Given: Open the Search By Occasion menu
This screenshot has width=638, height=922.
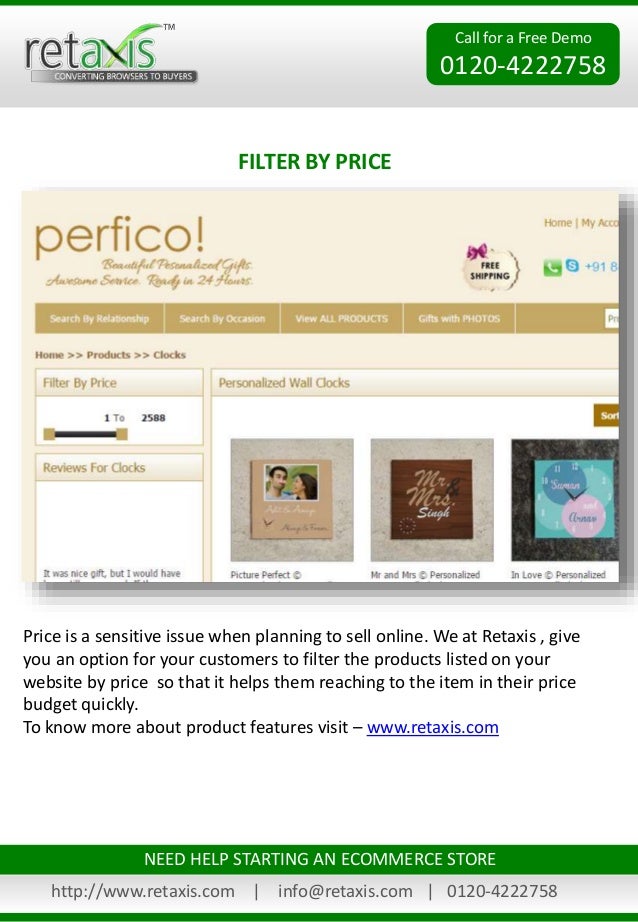Looking at the screenshot, I should (222, 318).
